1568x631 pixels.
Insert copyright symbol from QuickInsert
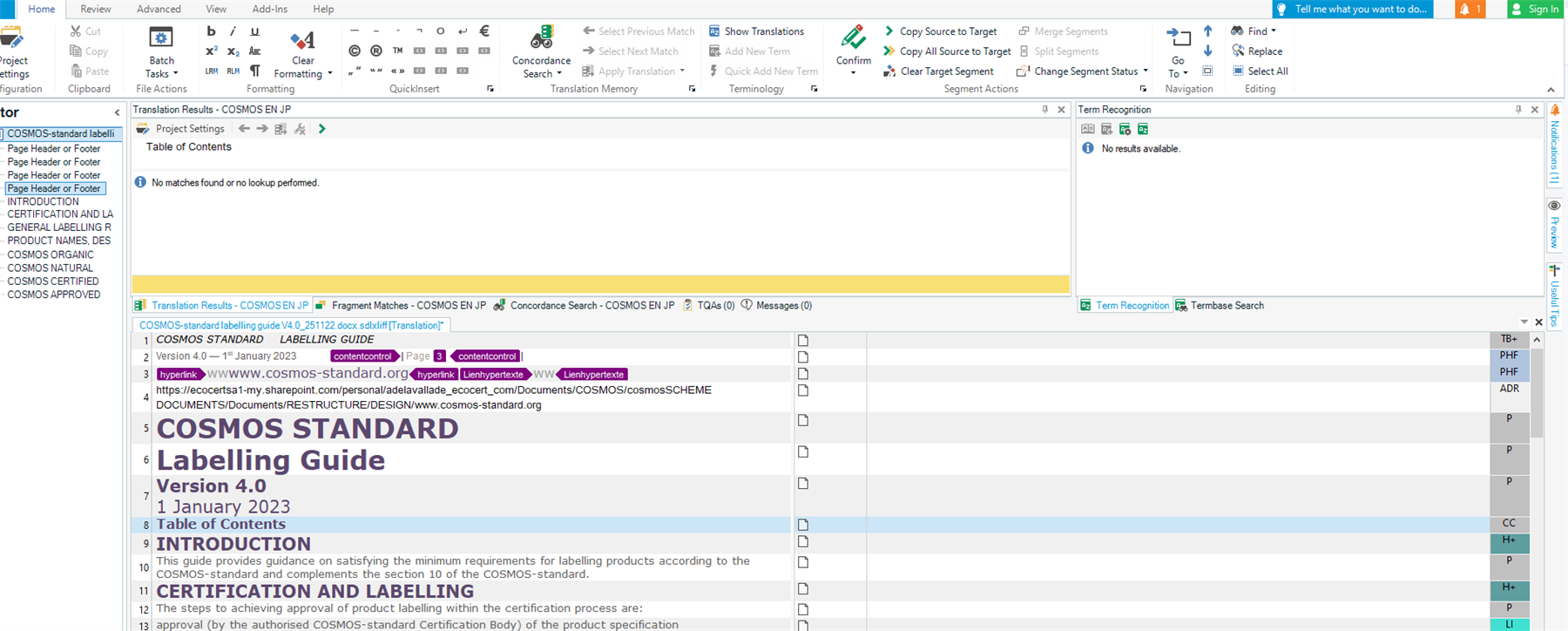[355, 51]
